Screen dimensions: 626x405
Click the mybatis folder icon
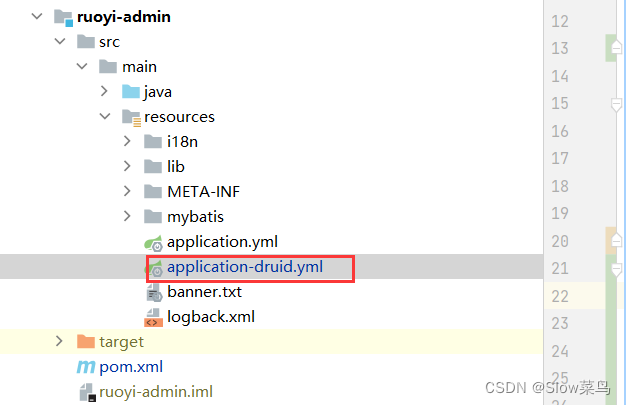(153, 216)
